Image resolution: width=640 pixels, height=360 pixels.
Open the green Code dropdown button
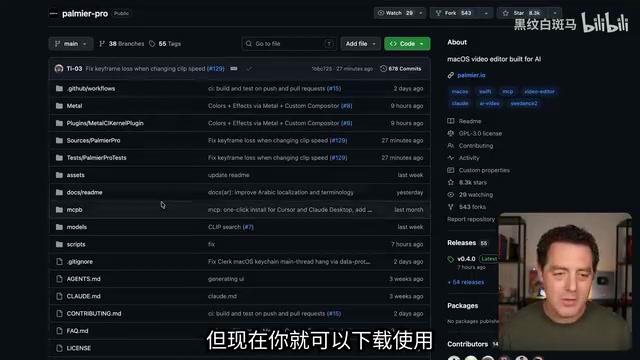tap(407, 44)
